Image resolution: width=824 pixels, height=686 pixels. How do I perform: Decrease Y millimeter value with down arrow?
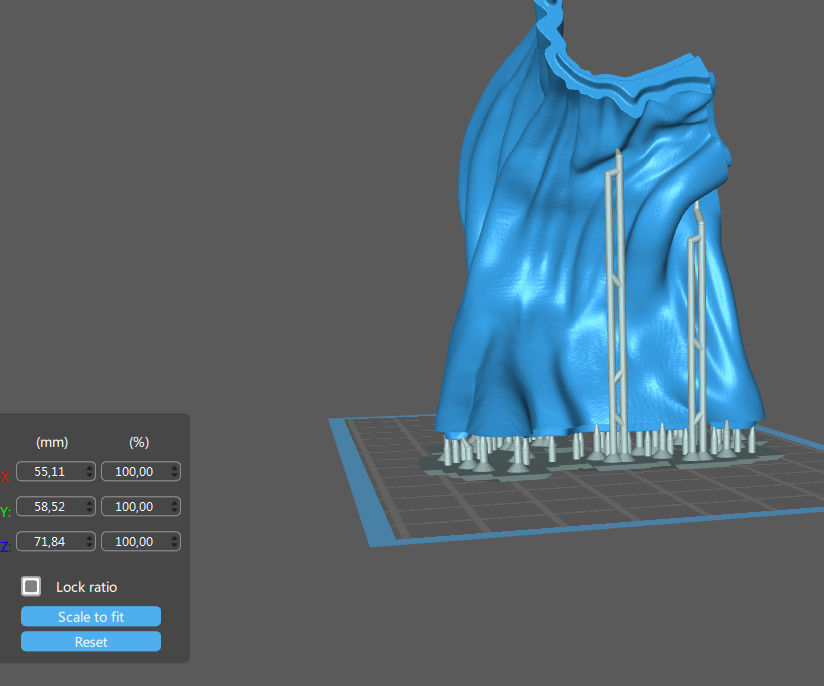pyautogui.click(x=90, y=511)
